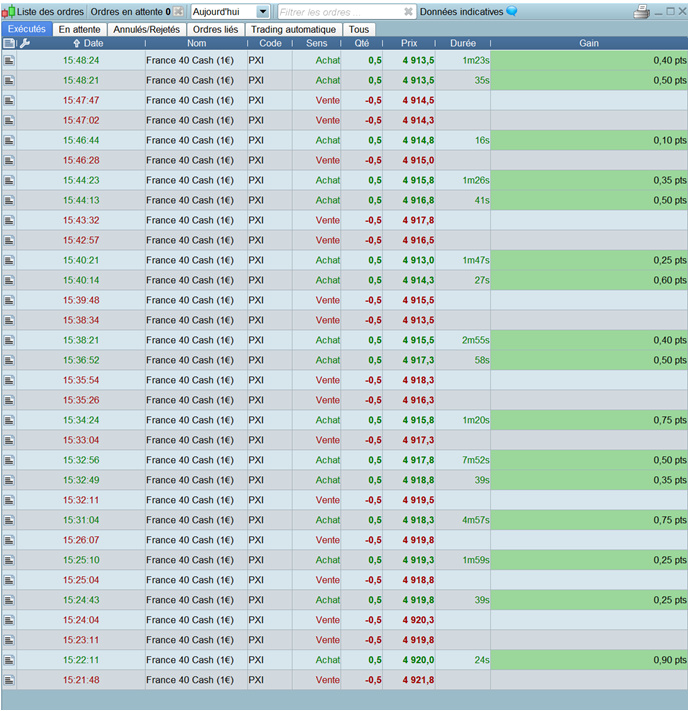Click the printer icon in the title bar
Image resolution: width=692 pixels, height=711 pixels.
point(641,12)
